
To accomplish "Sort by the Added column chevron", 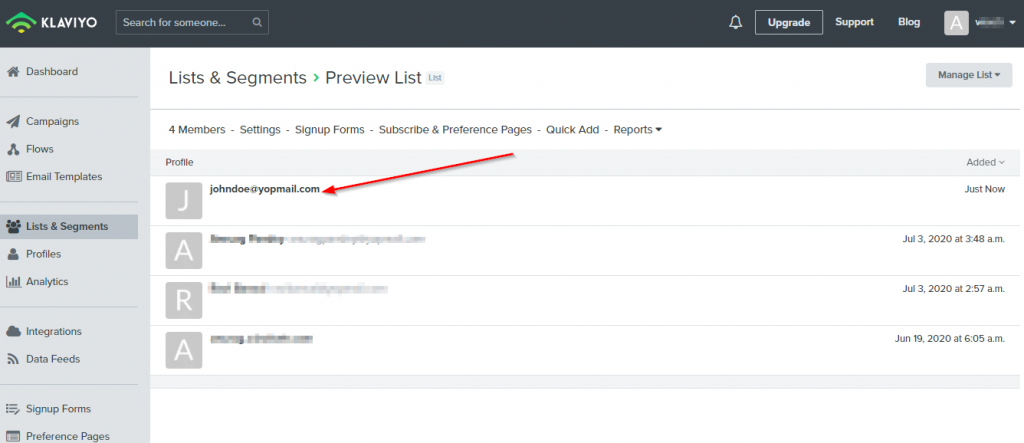I will pyautogui.click(x=1002, y=163).
